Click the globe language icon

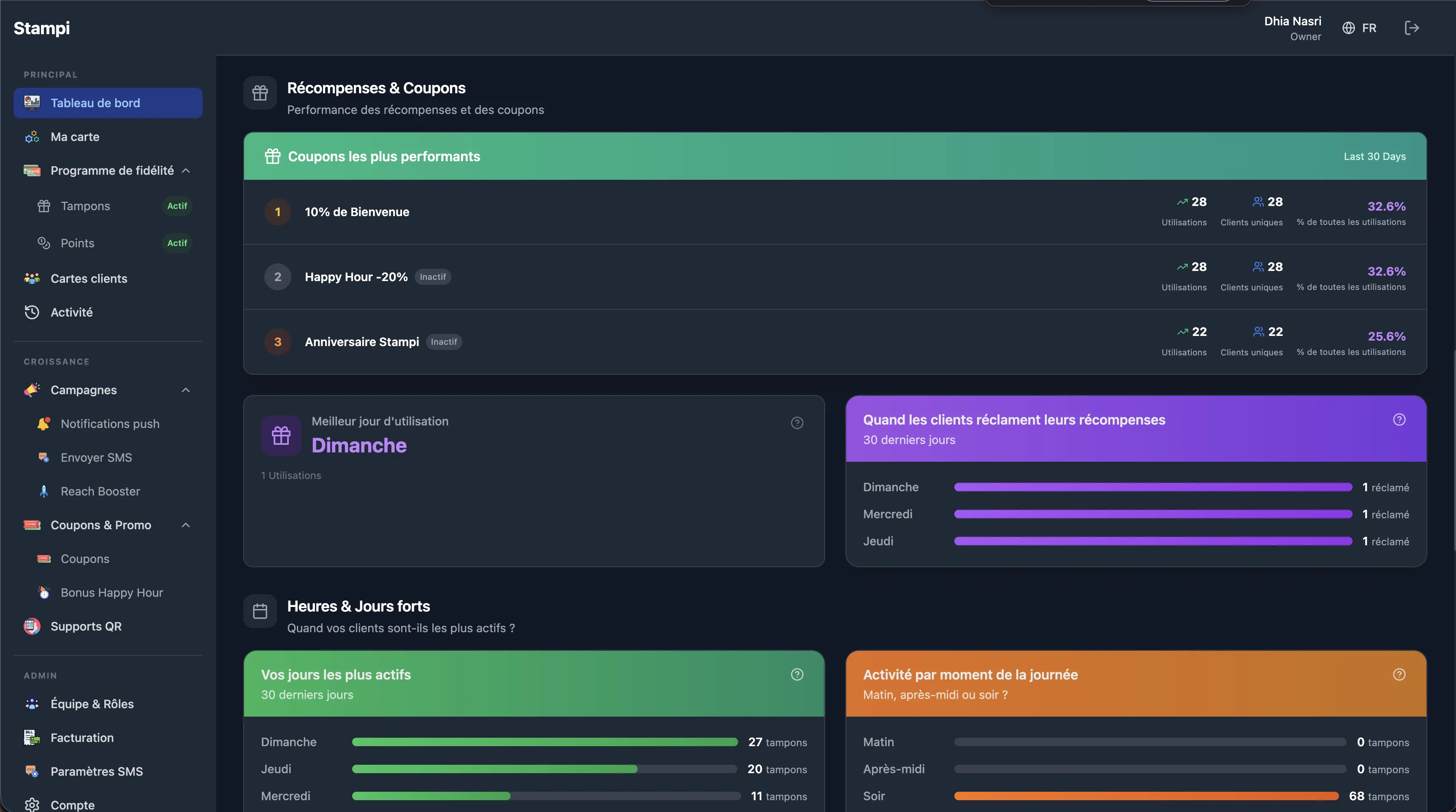[x=1349, y=28]
